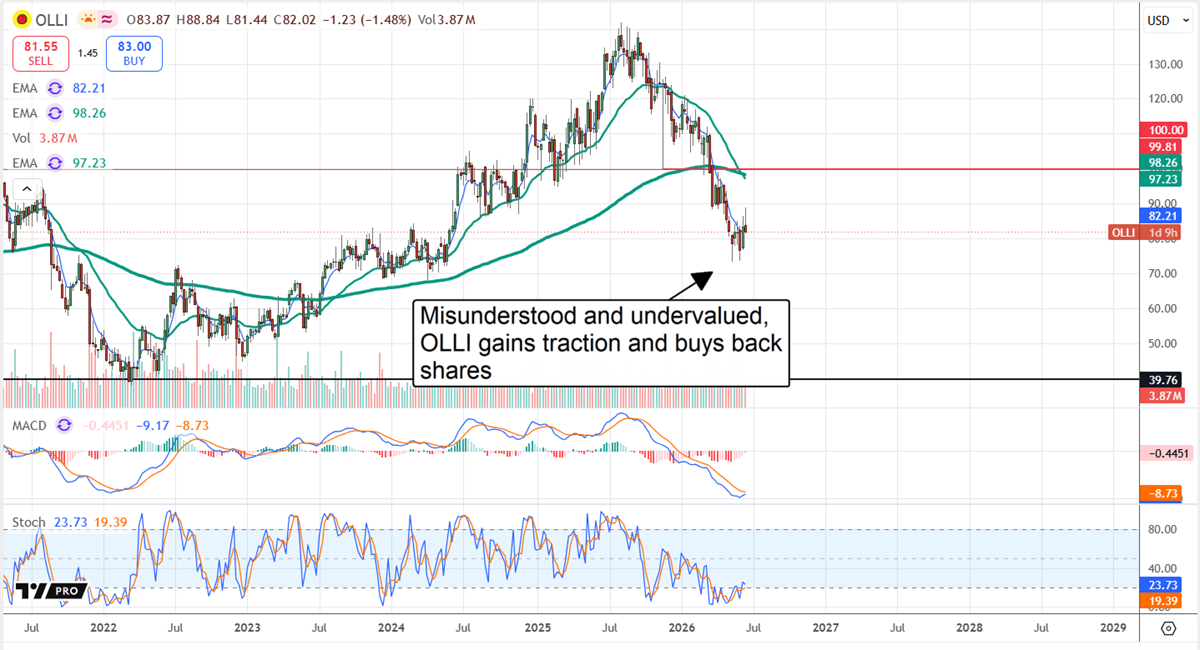1200x650 pixels.
Task: Collapse the indicator legend with the chevron
Action: tap(26, 188)
